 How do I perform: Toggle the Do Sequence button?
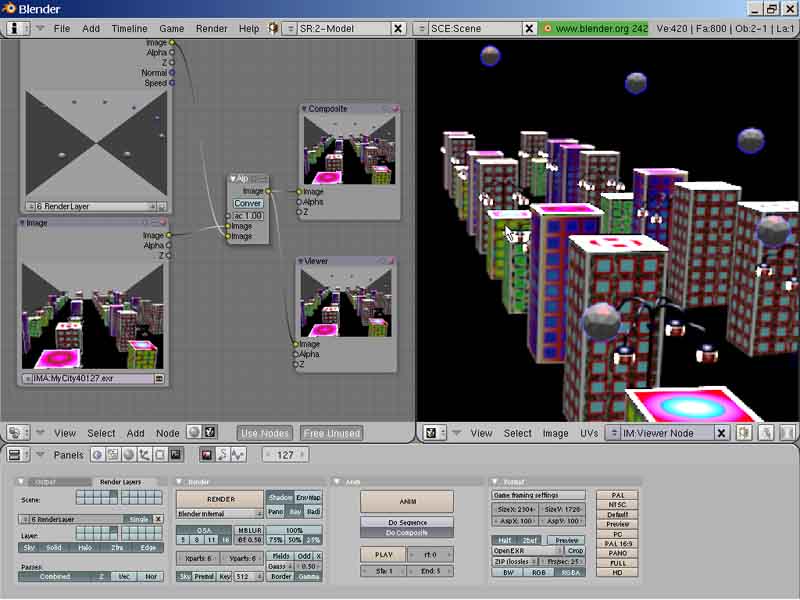click(x=407, y=522)
